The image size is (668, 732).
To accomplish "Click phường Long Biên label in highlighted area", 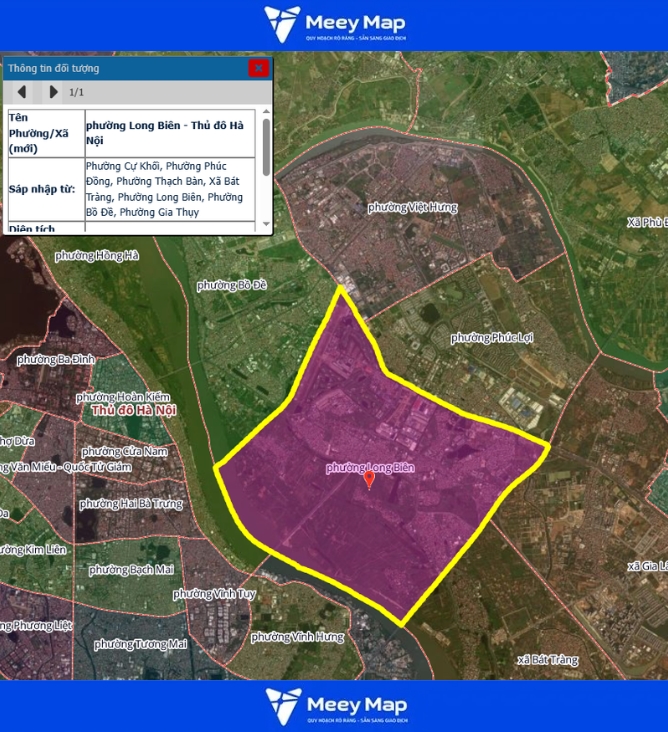I will pos(369,467).
